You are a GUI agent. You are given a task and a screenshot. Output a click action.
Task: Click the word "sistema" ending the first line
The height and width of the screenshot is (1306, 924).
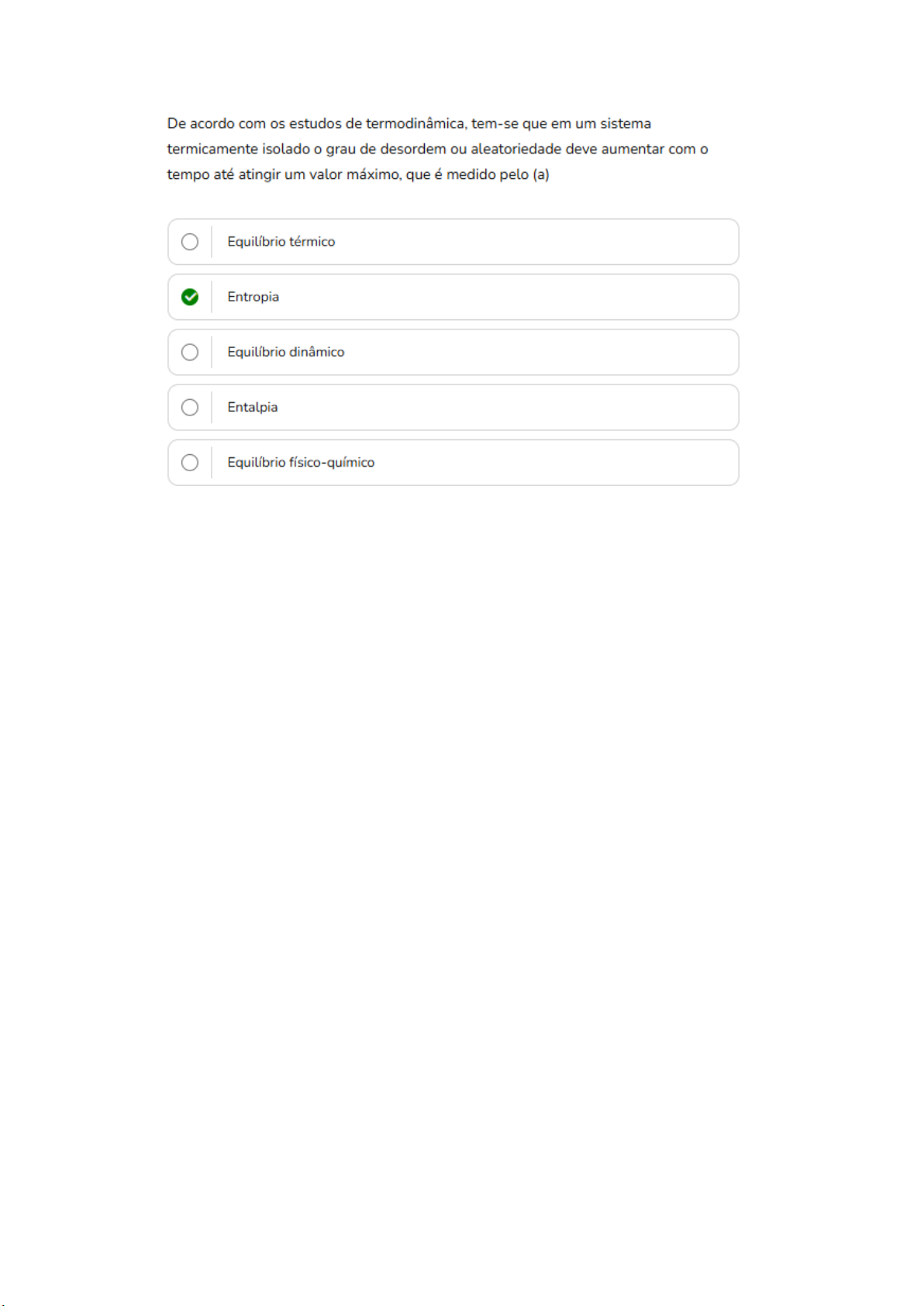pos(625,123)
